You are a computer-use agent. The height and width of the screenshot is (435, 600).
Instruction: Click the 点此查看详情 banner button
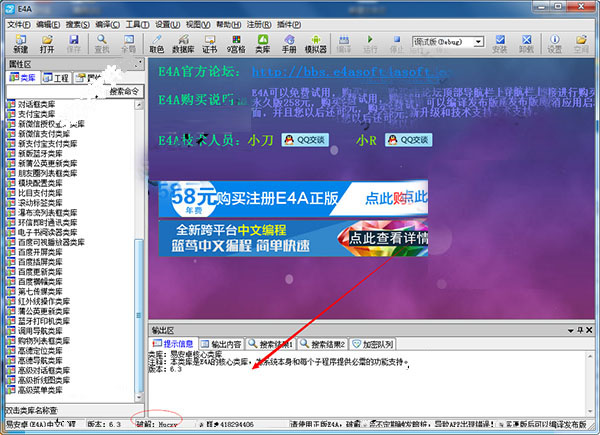point(388,238)
